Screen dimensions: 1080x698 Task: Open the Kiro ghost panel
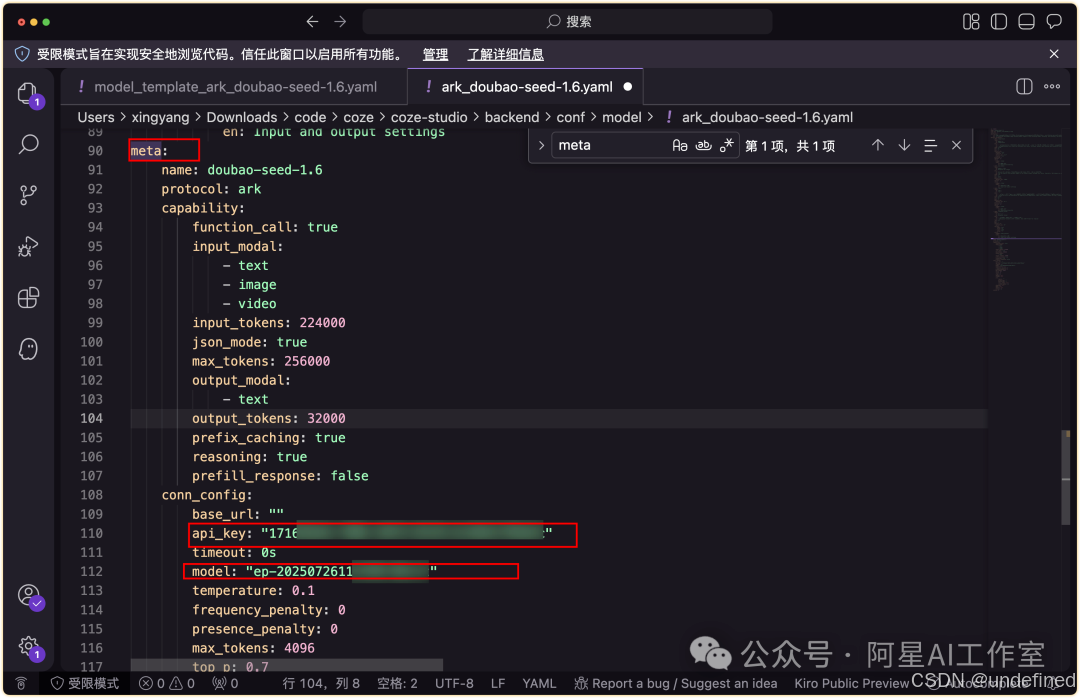28,349
